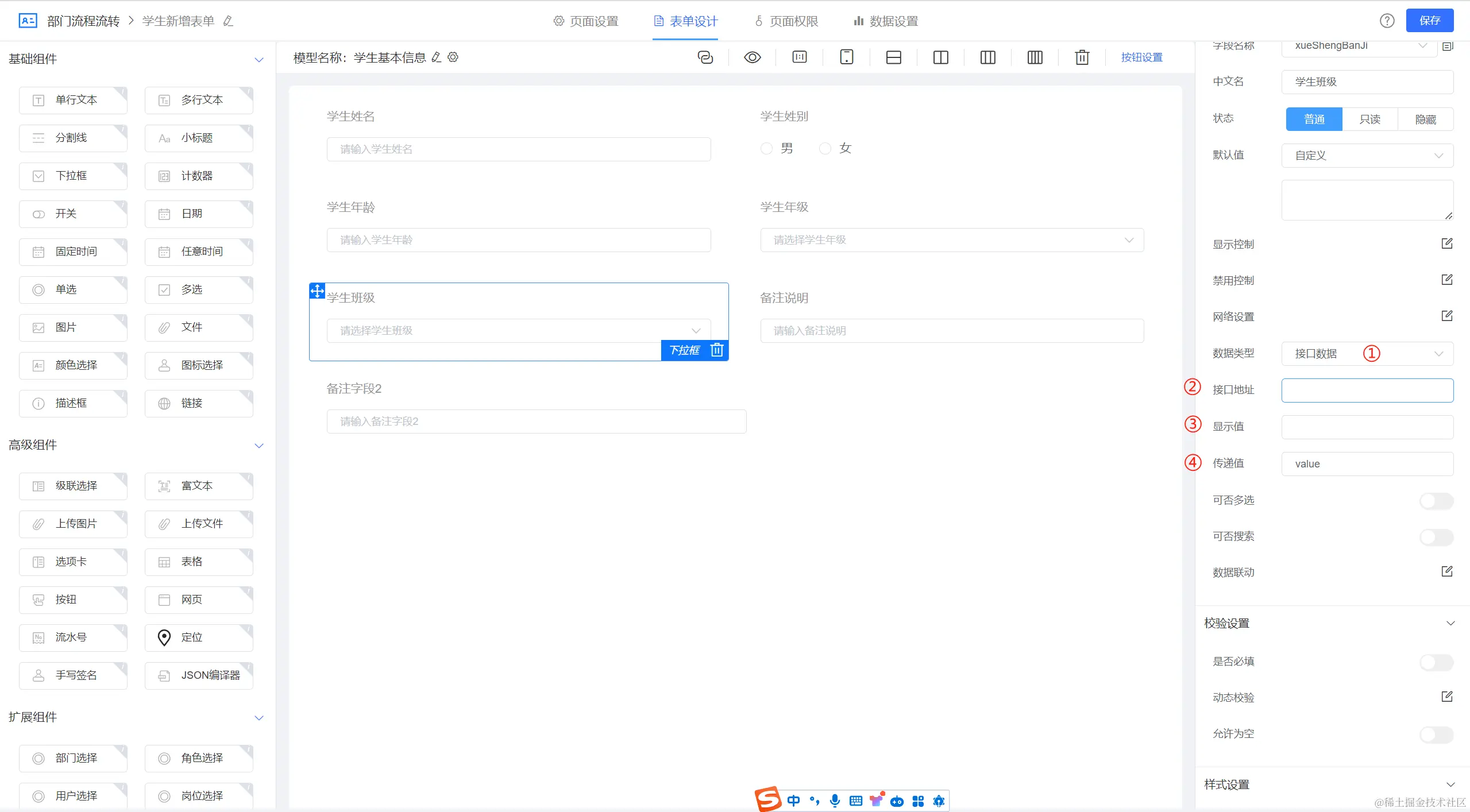Toggle the 可否多选 switch
Viewport: 1470px width, 812px height.
pyautogui.click(x=1436, y=501)
